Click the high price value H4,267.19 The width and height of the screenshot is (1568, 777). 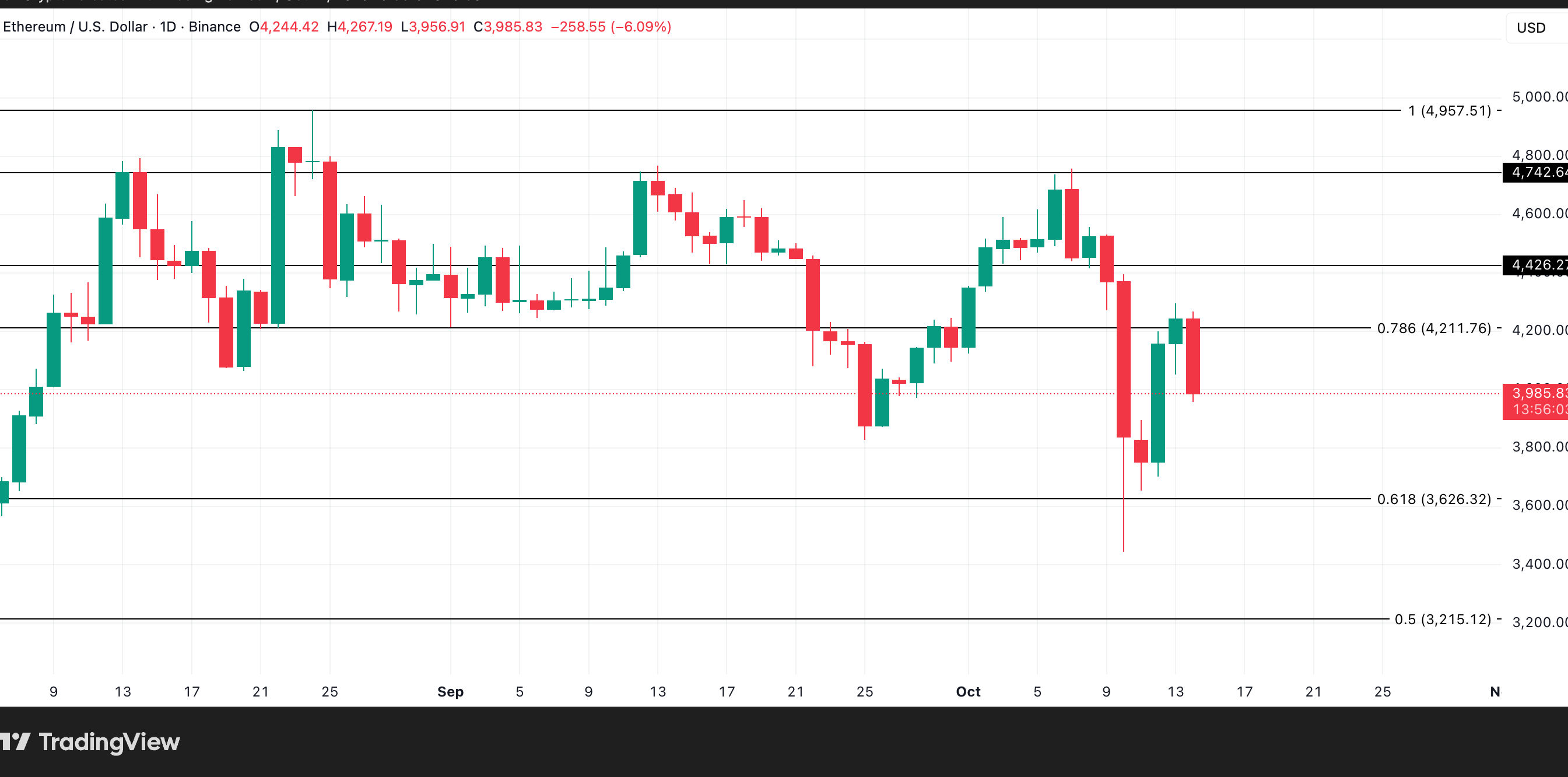pyautogui.click(x=360, y=27)
